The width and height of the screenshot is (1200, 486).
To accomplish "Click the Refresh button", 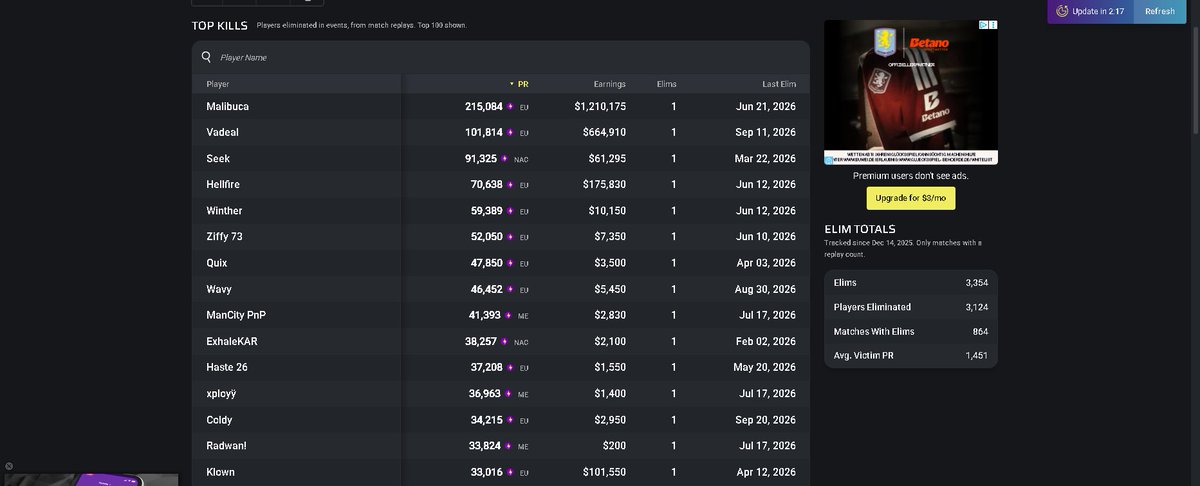I will pos(1160,11).
